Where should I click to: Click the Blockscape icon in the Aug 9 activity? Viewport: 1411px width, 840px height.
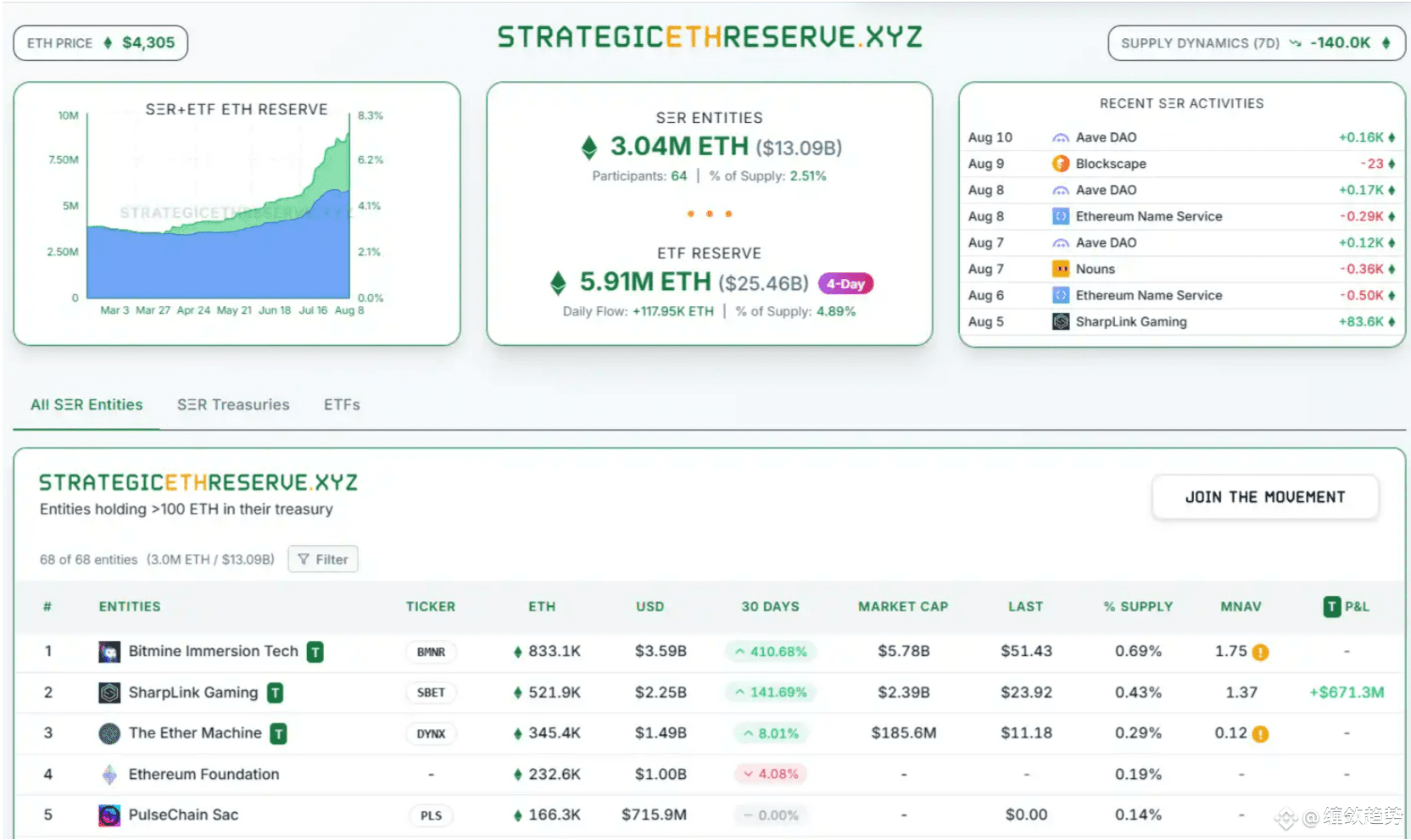[1061, 164]
